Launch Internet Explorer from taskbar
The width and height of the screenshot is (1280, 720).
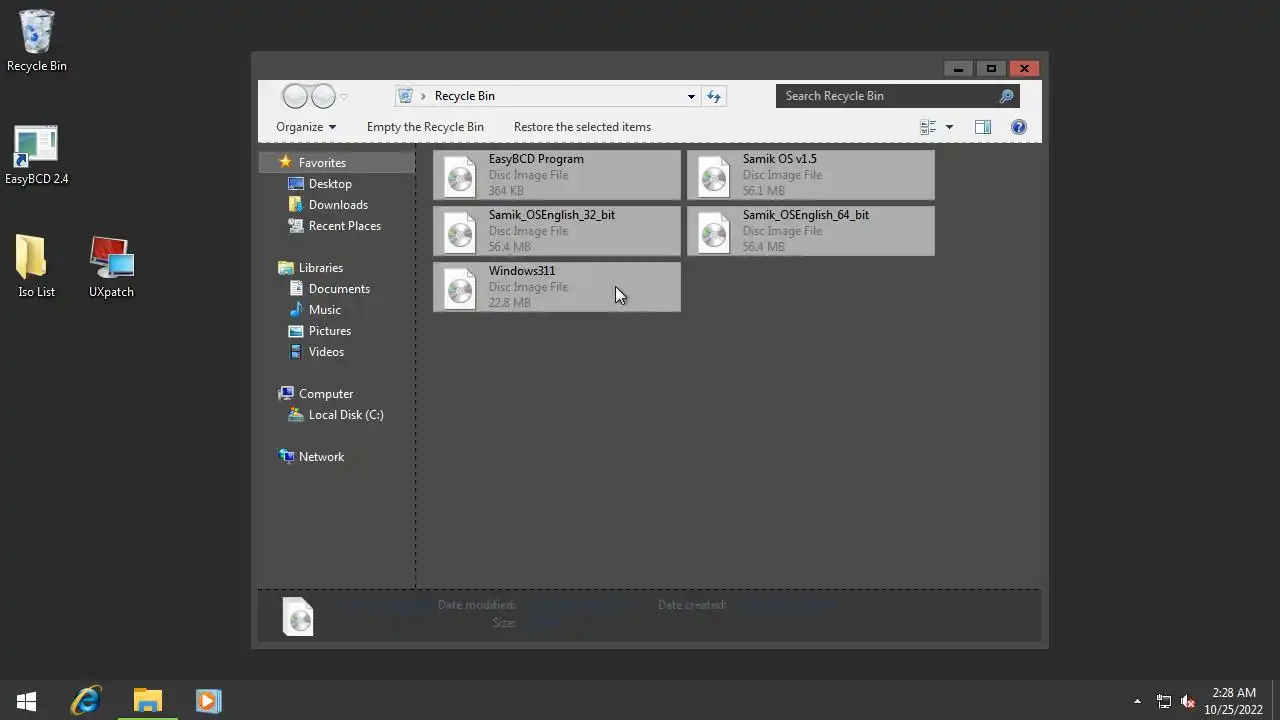coord(87,701)
